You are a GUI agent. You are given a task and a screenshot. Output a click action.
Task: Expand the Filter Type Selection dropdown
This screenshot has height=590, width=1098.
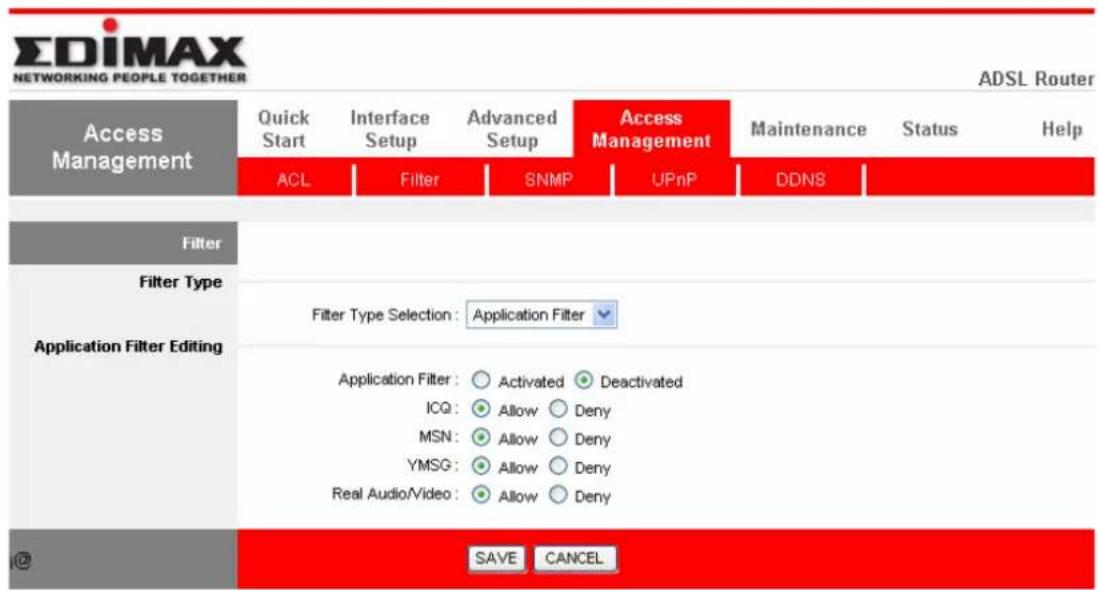click(x=541, y=315)
